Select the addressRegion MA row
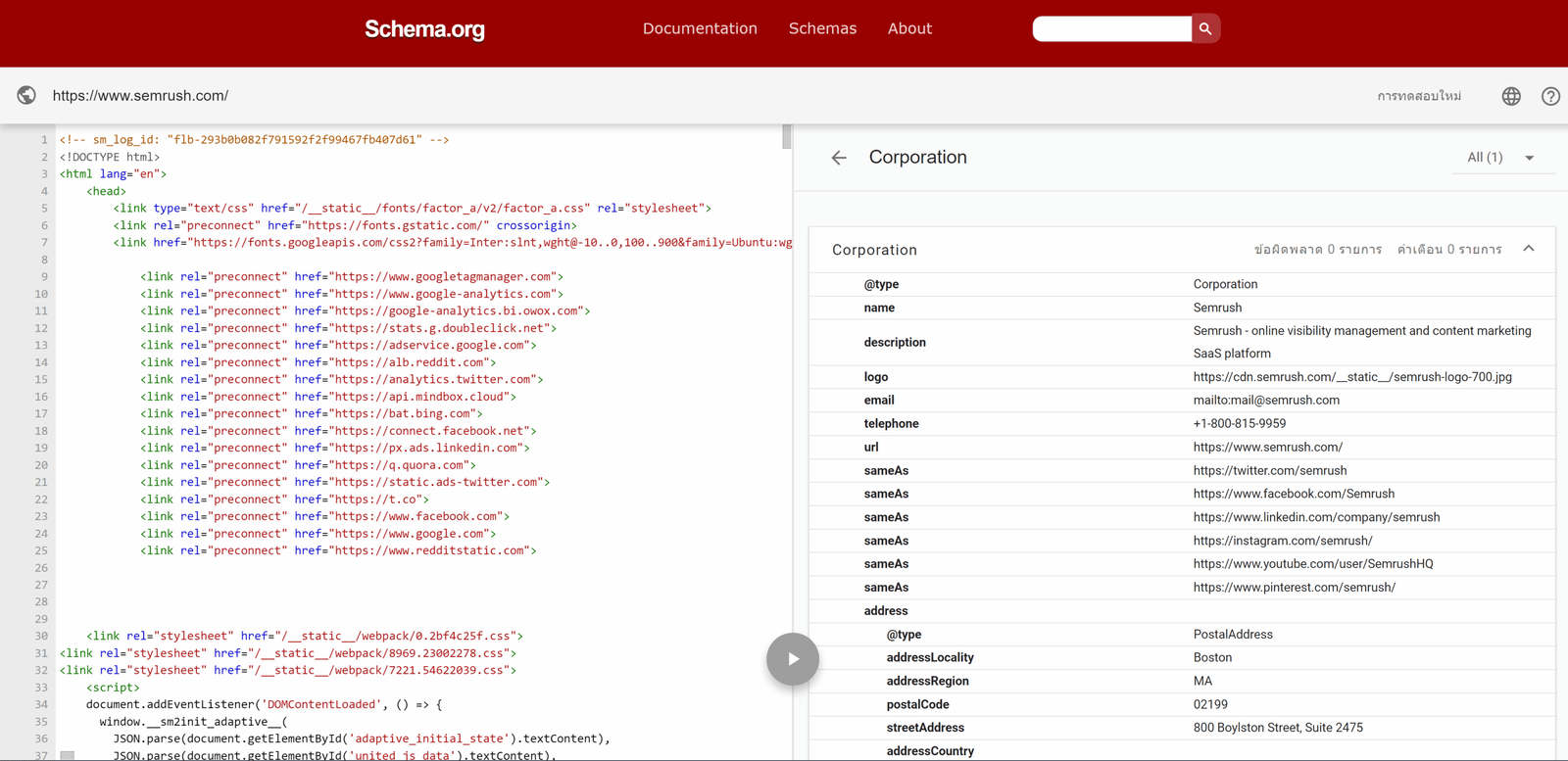The width and height of the screenshot is (1568, 761). click(1182, 682)
